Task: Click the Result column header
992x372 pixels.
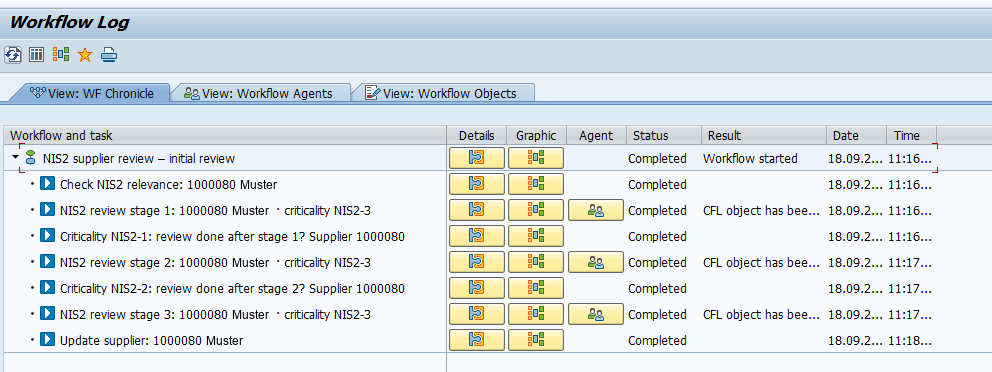Action: pyautogui.click(x=764, y=135)
